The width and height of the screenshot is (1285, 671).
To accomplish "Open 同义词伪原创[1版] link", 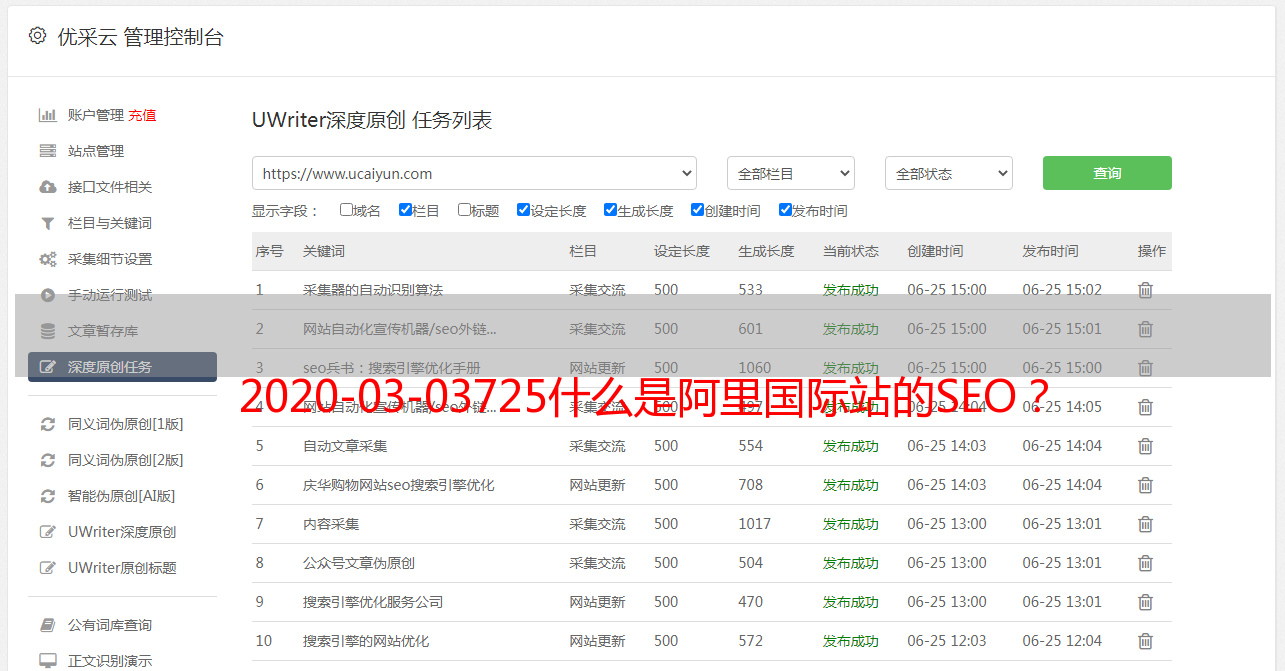I will tap(125, 424).
